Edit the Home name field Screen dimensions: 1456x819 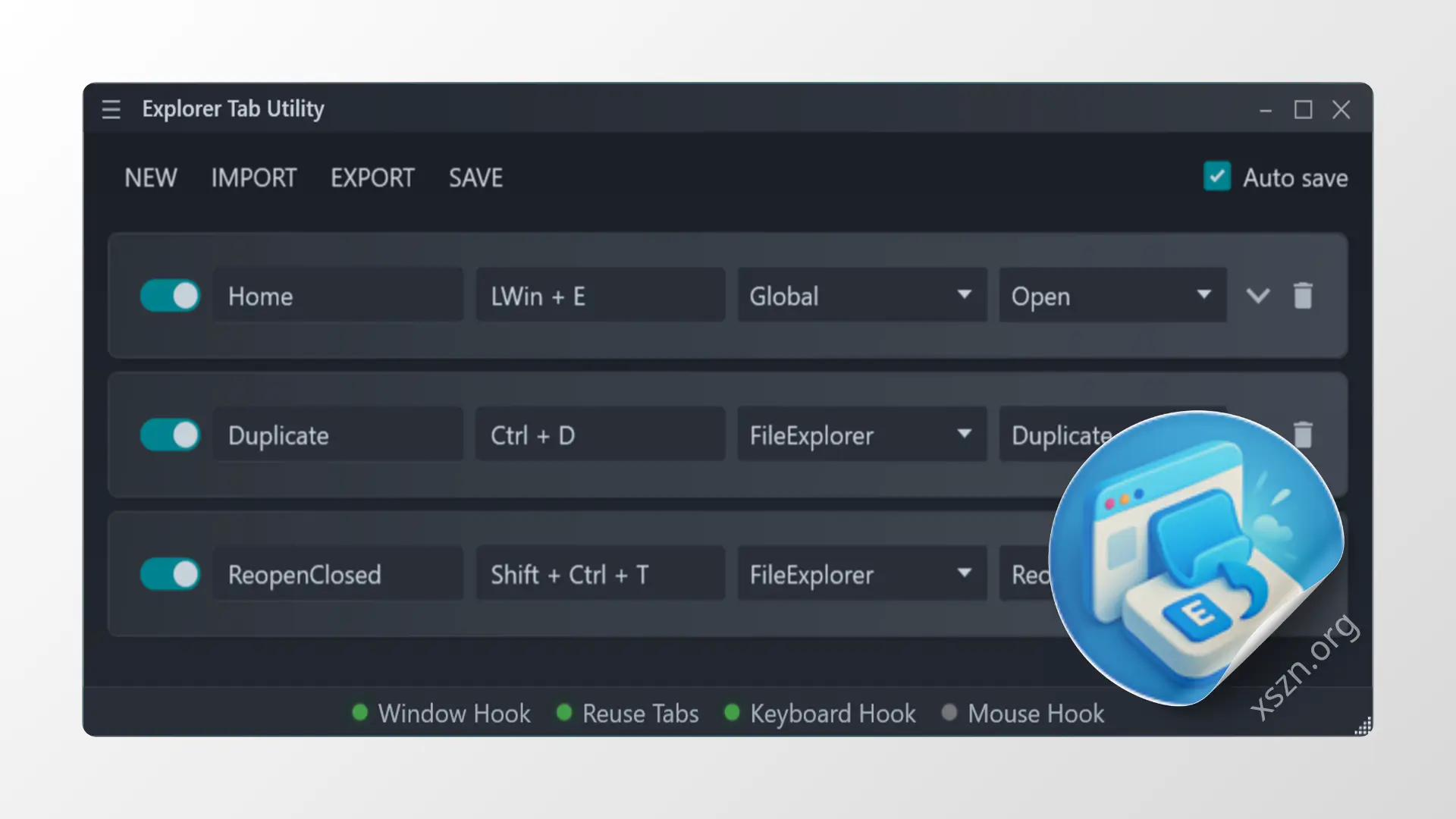click(x=338, y=295)
